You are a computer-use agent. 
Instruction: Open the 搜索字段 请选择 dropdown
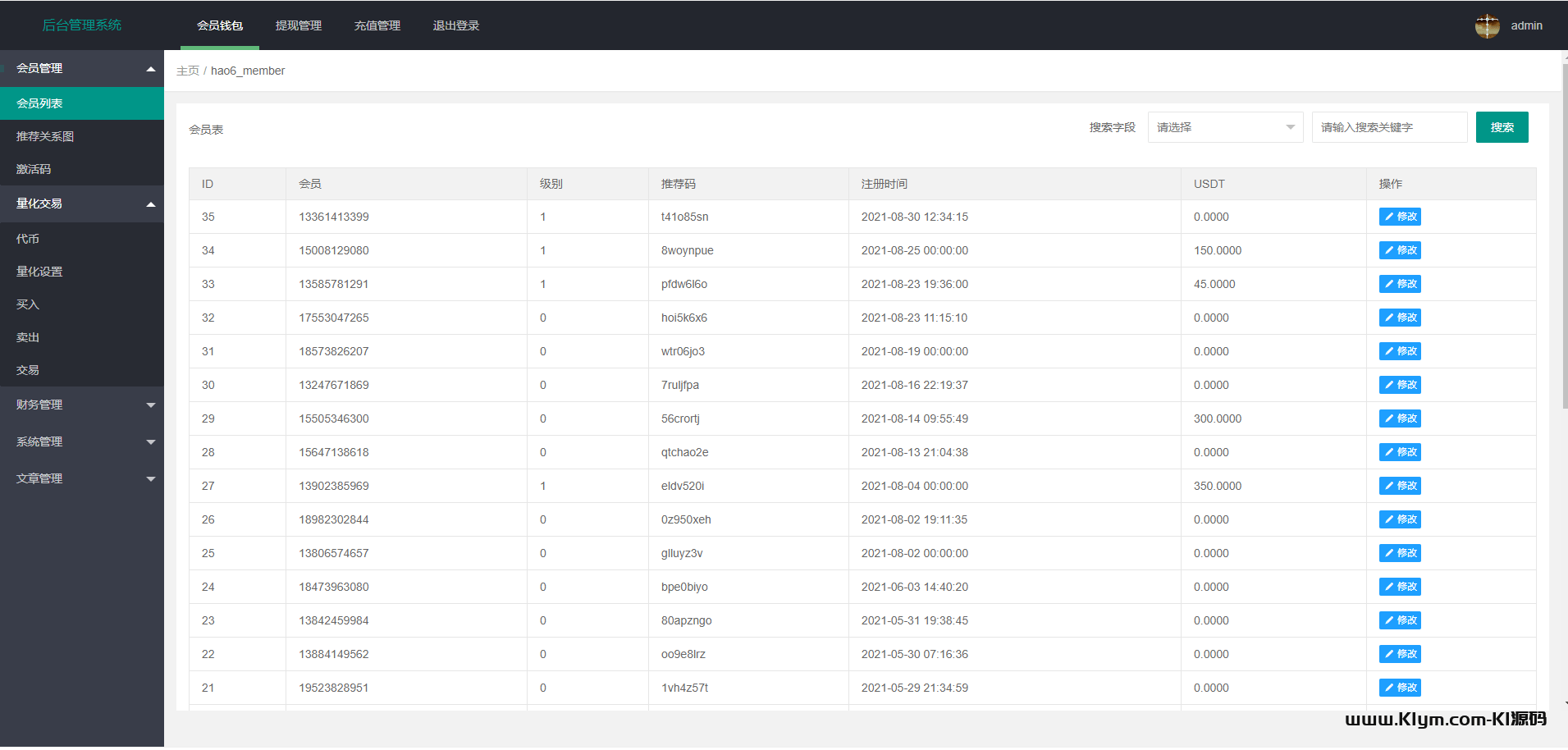(x=1224, y=127)
